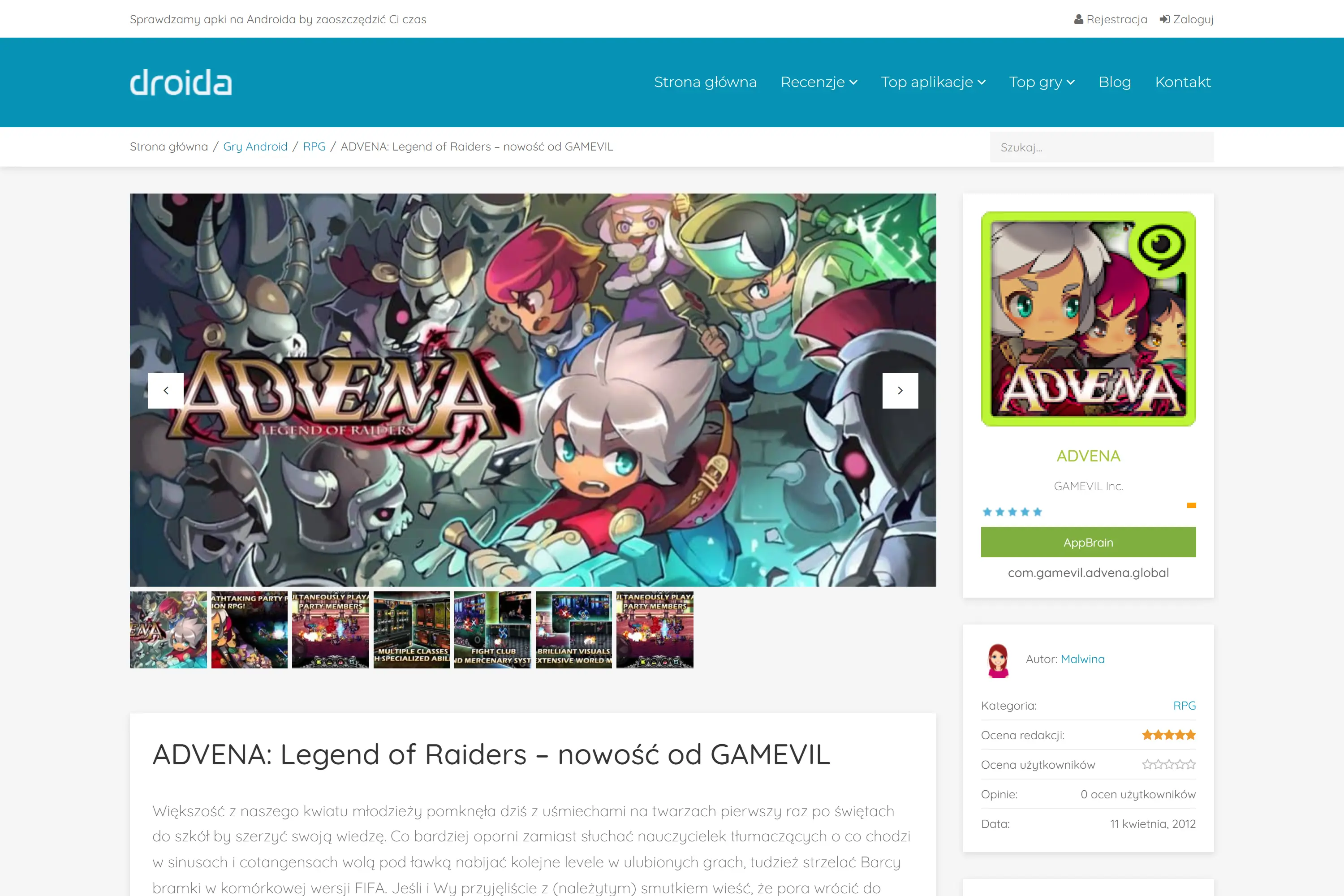The image size is (1344, 896).
Task: Expand the Top aplikacje dropdown
Action: coord(933,82)
